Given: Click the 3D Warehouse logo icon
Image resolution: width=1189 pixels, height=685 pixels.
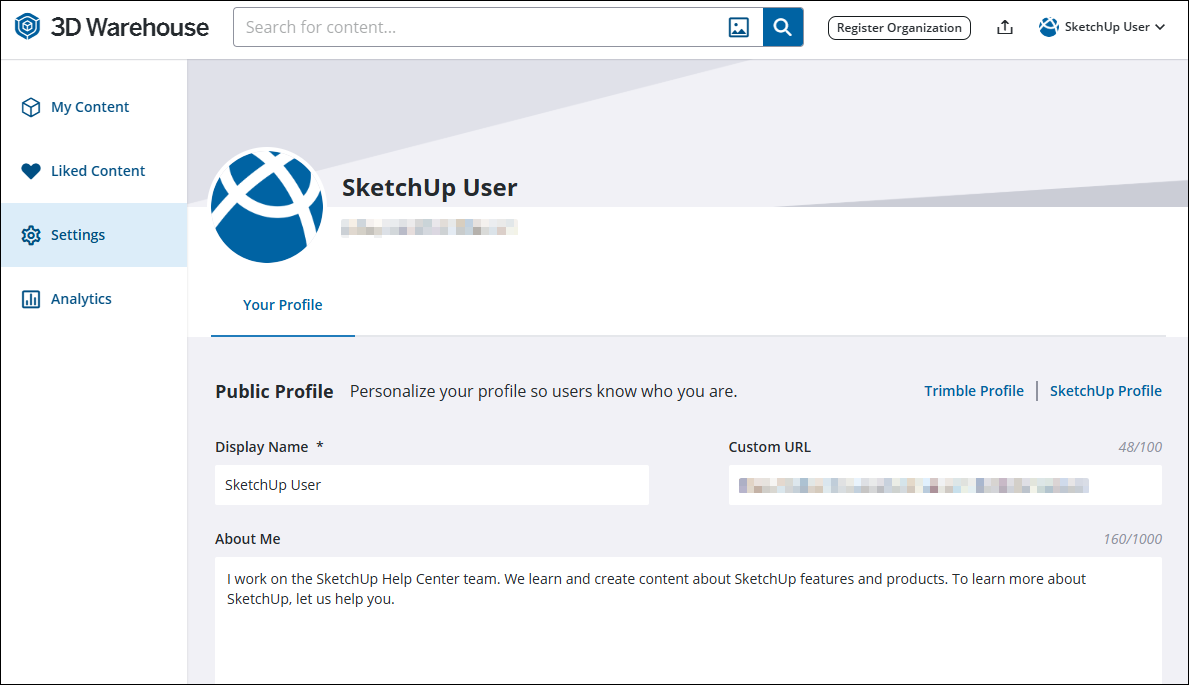Looking at the screenshot, I should 27,27.
